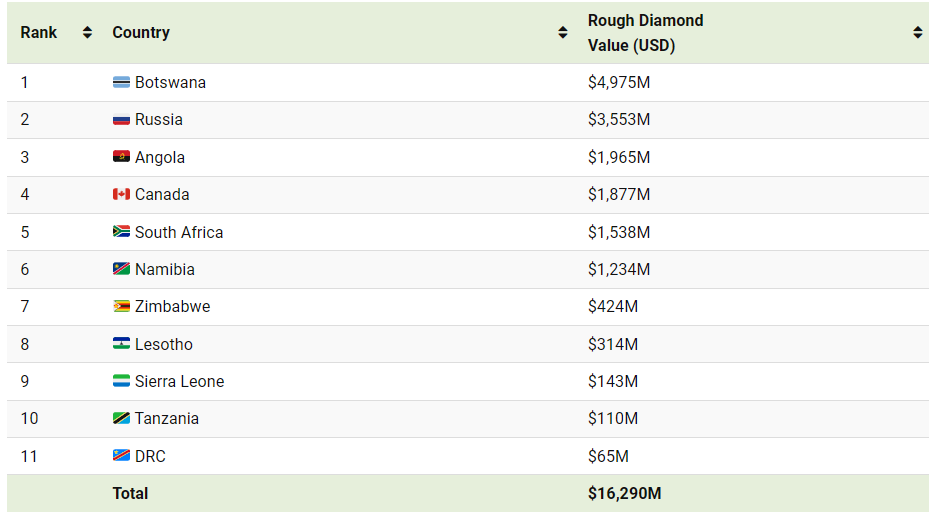Click the Lesotho flag icon
The width and height of the screenshot is (936, 519).
(x=121, y=344)
